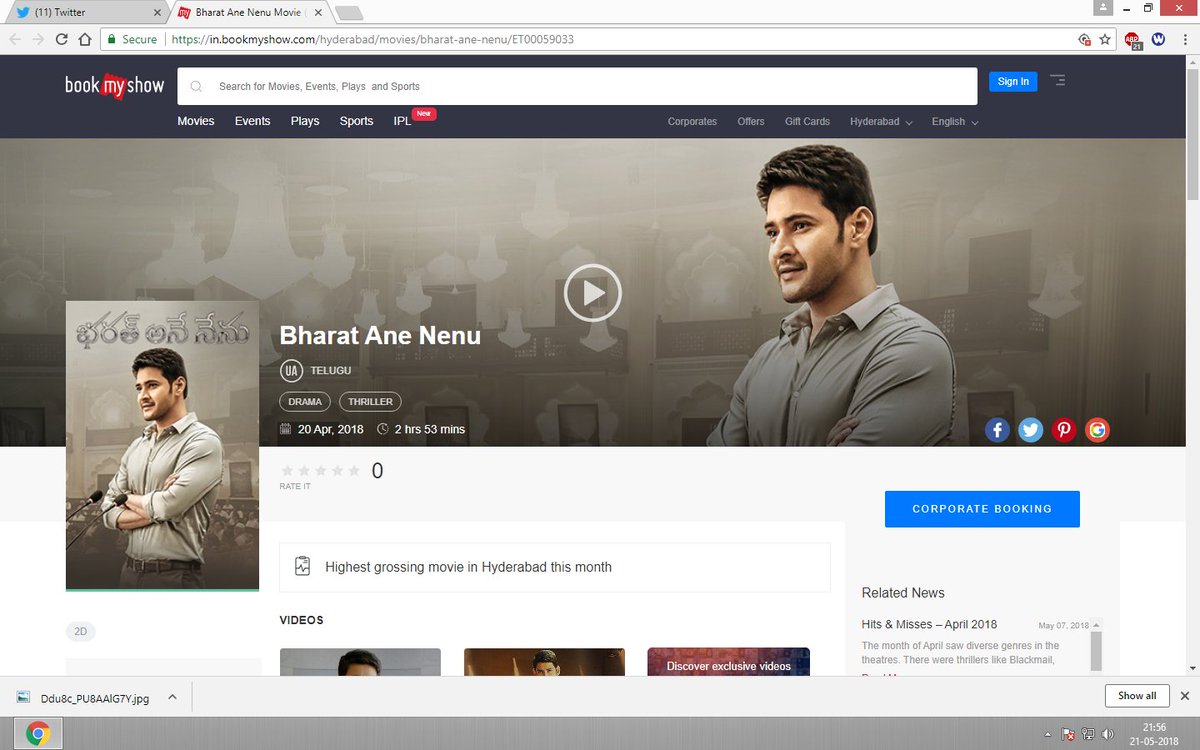1200x750 pixels.
Task: Click the Sign In button
Action: click(1013, 82)
